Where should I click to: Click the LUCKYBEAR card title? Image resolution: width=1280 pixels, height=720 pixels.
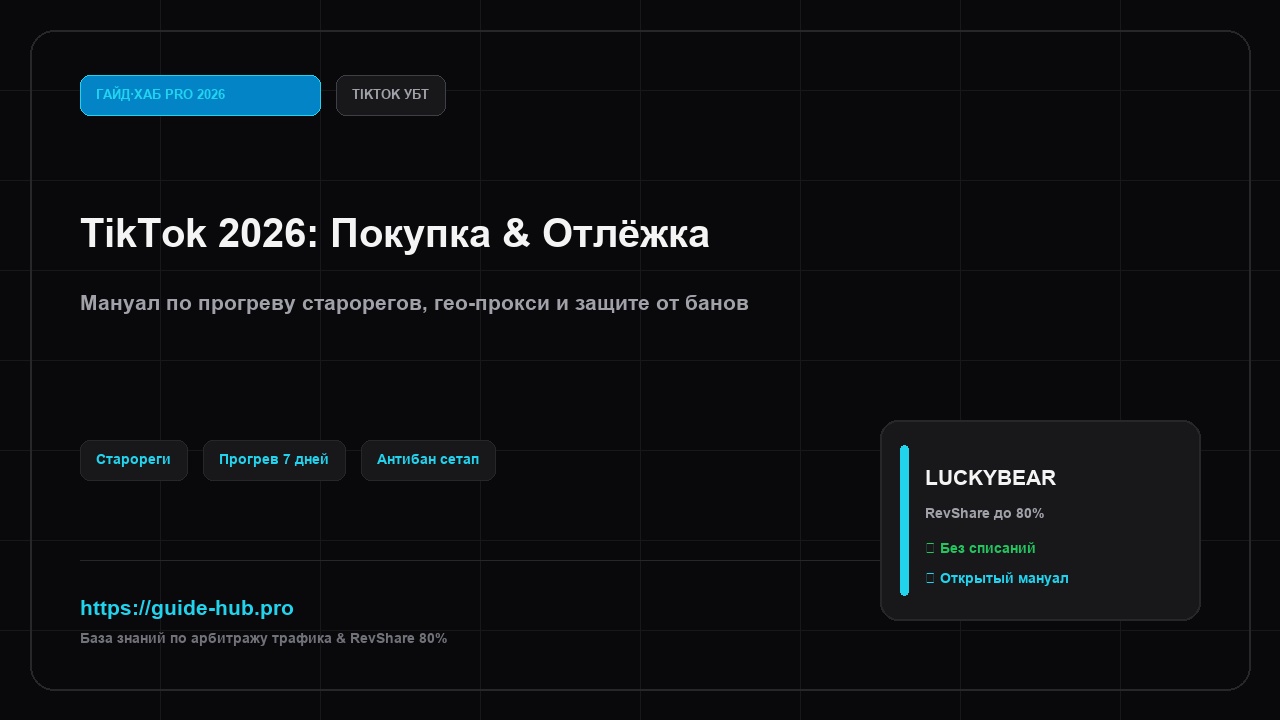coord(990,478)
